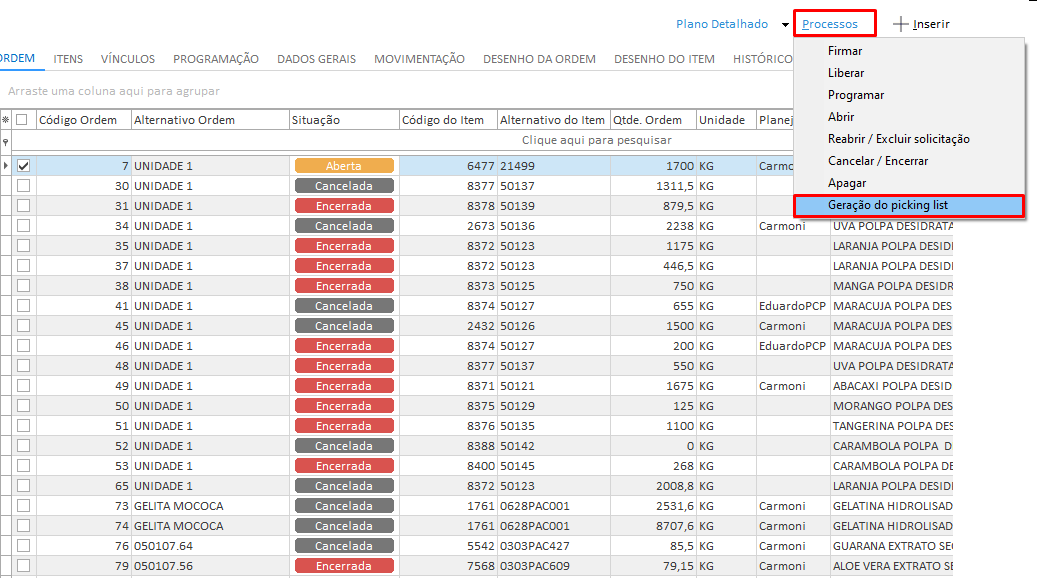Open the PROGRAMAÇÃO tab
The image size is (1038, 578).
216,59
